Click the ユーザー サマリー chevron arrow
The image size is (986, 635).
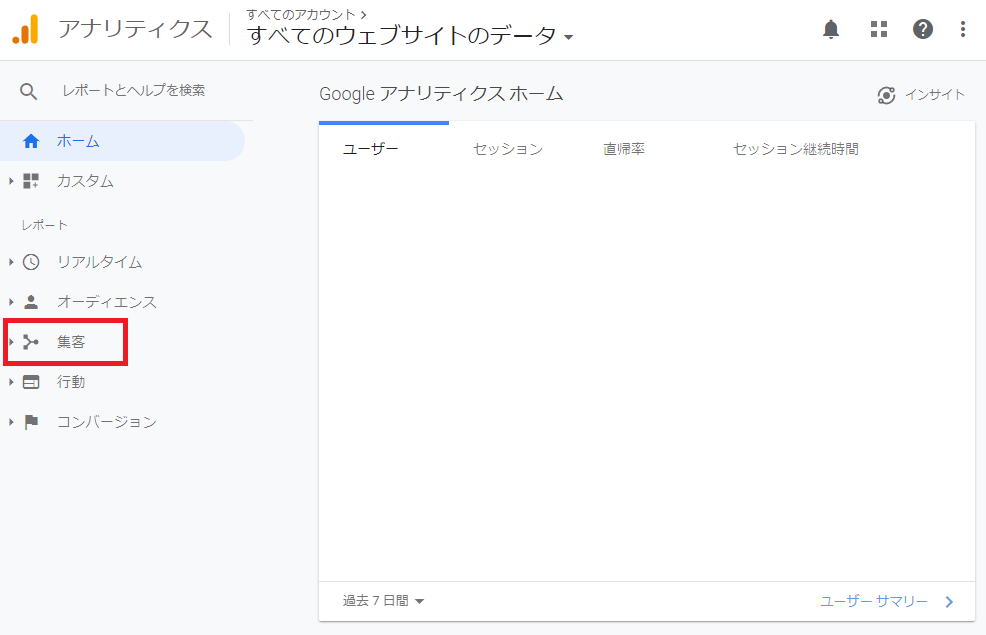[x=949, y=602]
